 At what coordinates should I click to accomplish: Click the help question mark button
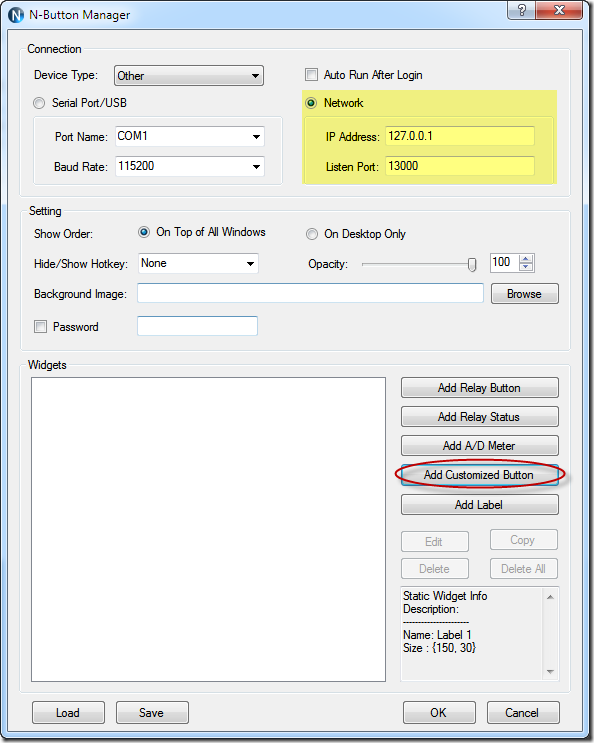[522, 10]
